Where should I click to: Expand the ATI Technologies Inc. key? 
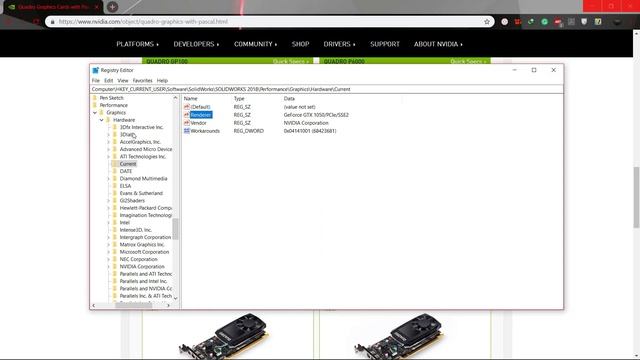pyautogui.click(x=109, y=157)
